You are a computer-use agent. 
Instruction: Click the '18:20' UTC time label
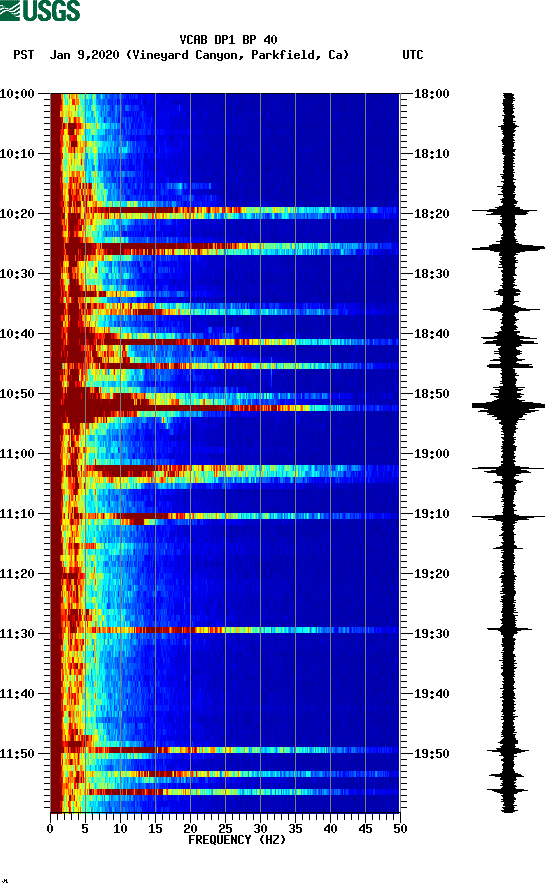pyautogui.click(x=431, y=214)
